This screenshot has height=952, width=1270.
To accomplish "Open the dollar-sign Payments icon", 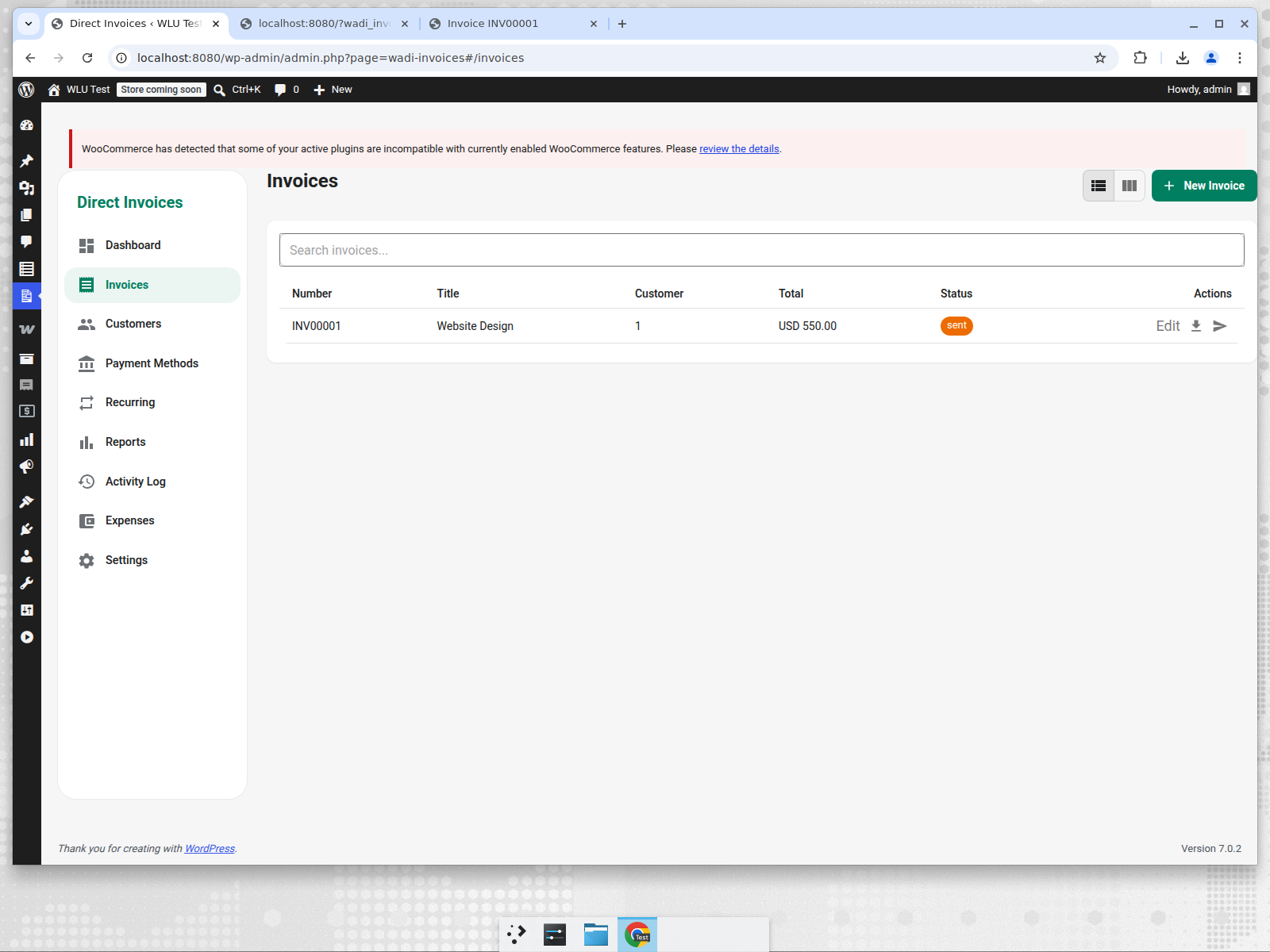I will pos(26,411).
